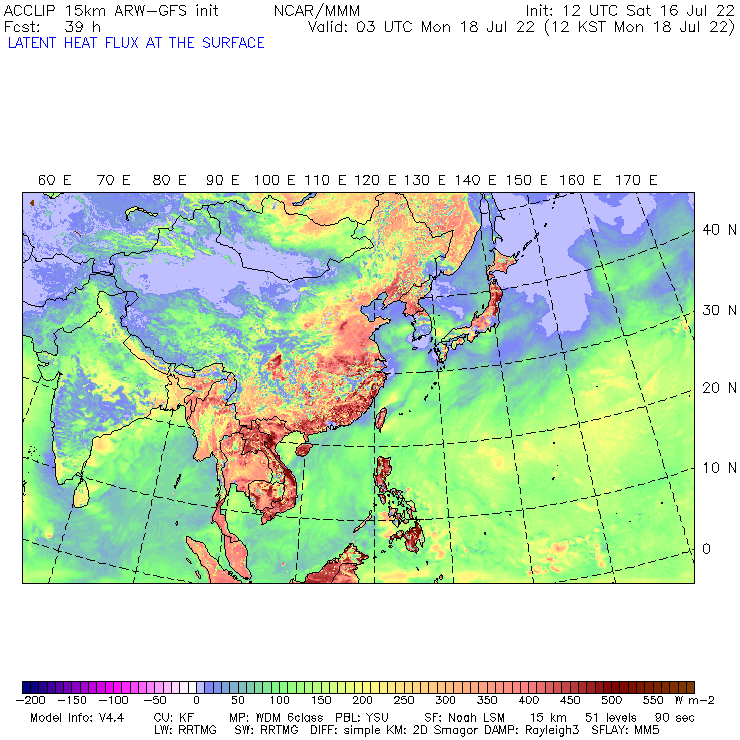The height and width of the screenshot is (740, 740).
Task: Click the '-200' color scale label
Action: coord(31,700)
